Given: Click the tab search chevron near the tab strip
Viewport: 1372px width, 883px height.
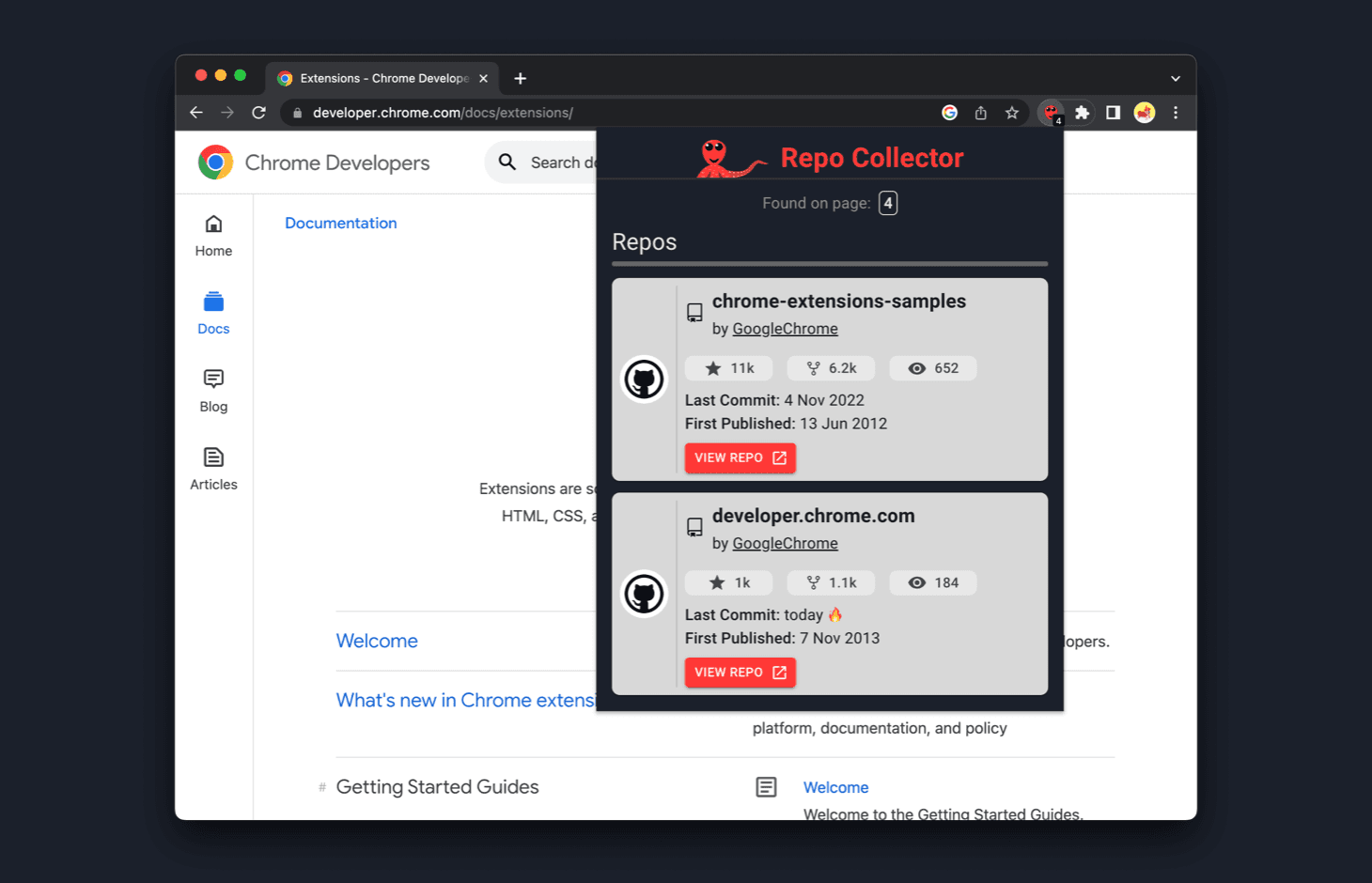Looking at the screenshot, I should point(1175,78).
